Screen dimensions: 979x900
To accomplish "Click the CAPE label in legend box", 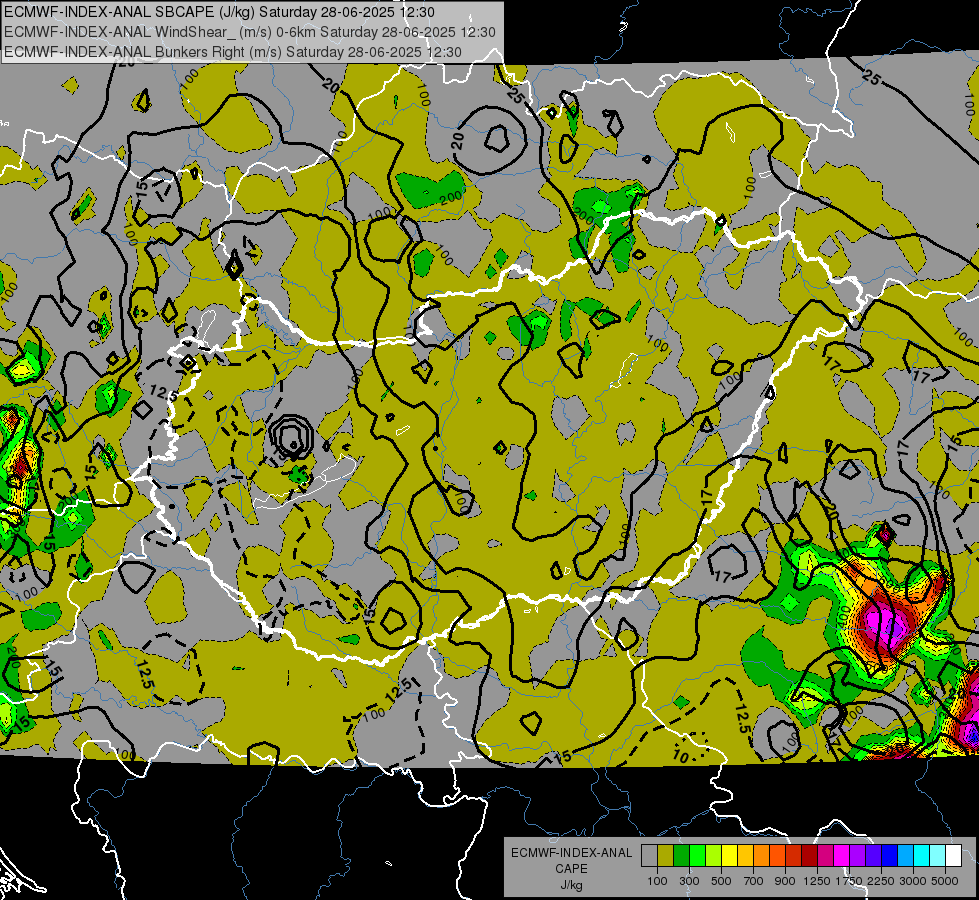I will click(571, 869).
